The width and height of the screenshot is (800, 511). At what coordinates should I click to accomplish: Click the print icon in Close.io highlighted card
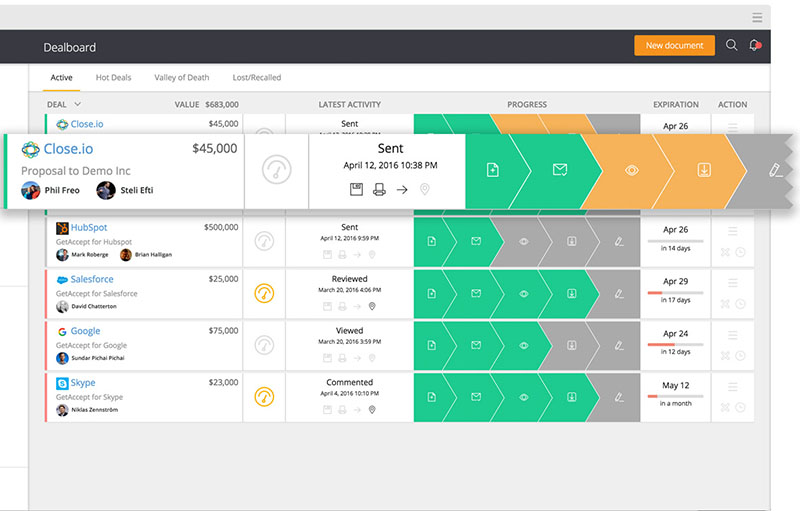[379, 190]
